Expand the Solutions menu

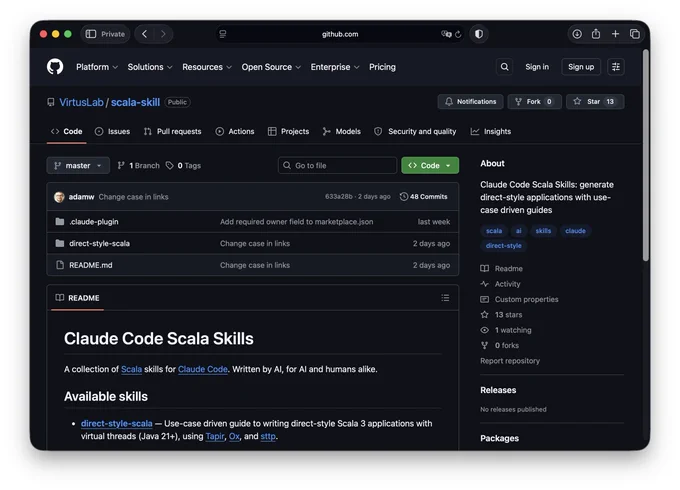tap(150, 67)
